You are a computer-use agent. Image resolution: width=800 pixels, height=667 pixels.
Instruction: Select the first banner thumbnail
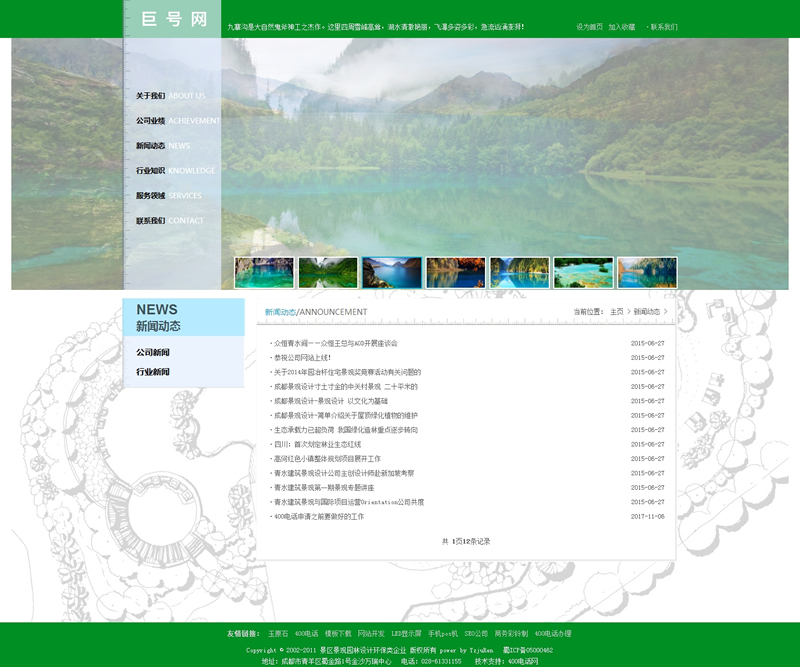click(x=264, y=272)
